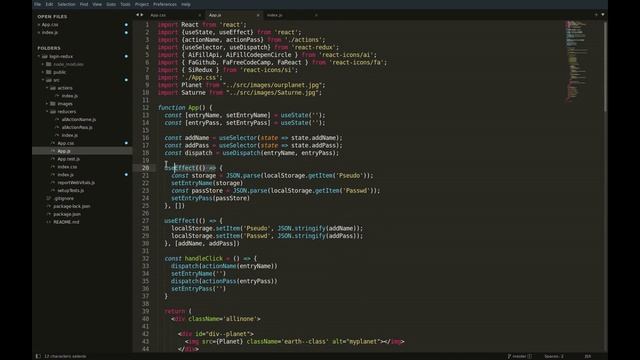Click the package.json file icon
The height and width of the screenshot is (360, 640).
pos(49,214)
